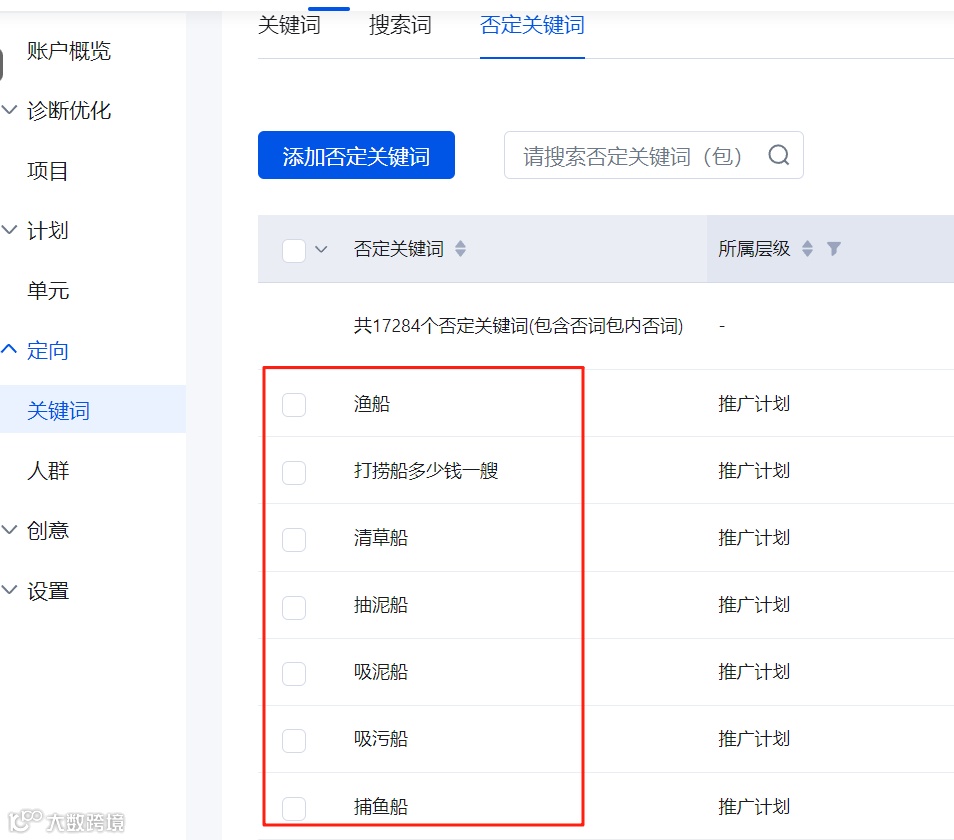
Task: Click the 吸污船 keyword text
Action: pos(381,739)
